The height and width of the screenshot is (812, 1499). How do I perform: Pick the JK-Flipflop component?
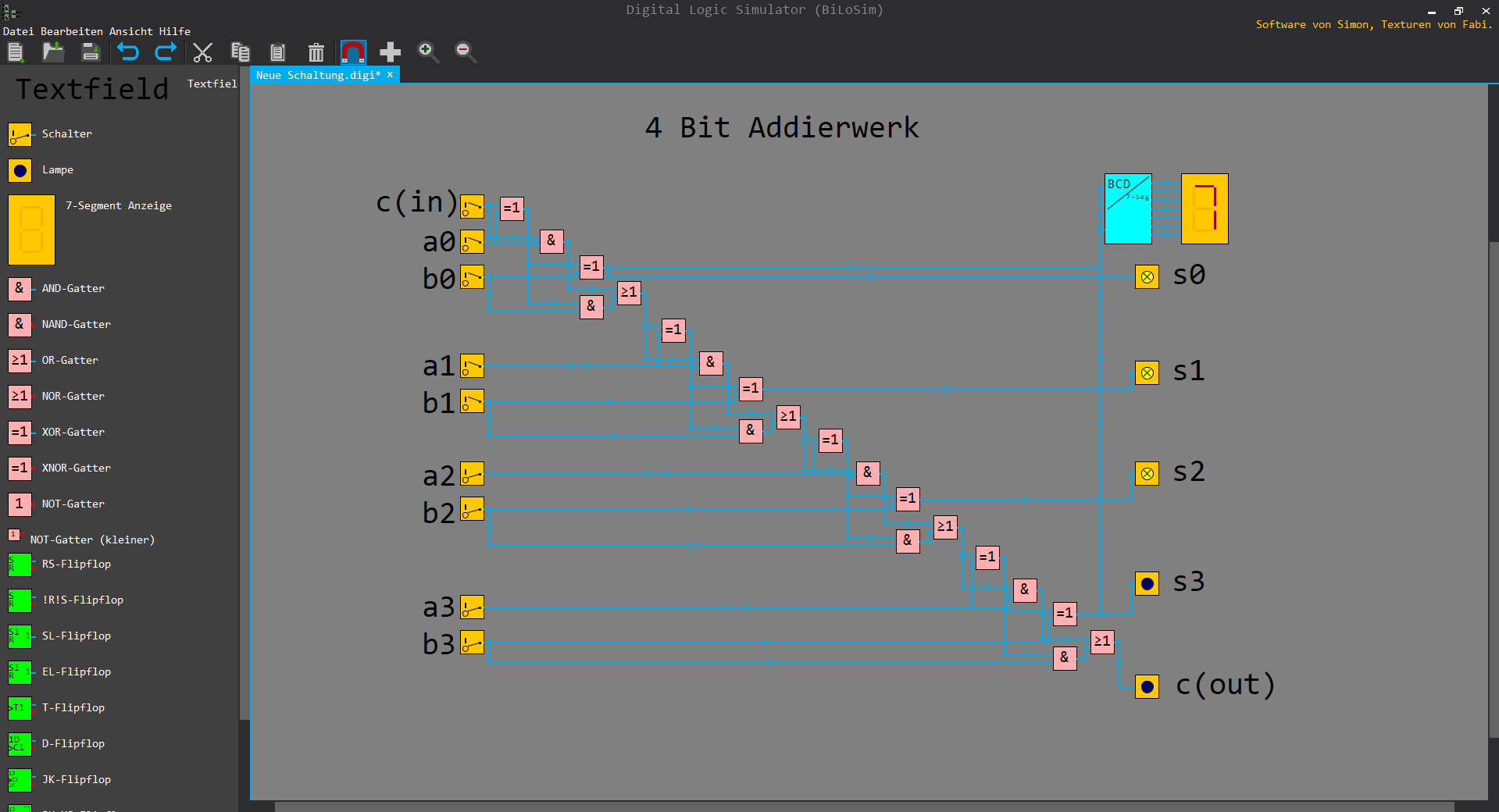click(x=59, y=779)
